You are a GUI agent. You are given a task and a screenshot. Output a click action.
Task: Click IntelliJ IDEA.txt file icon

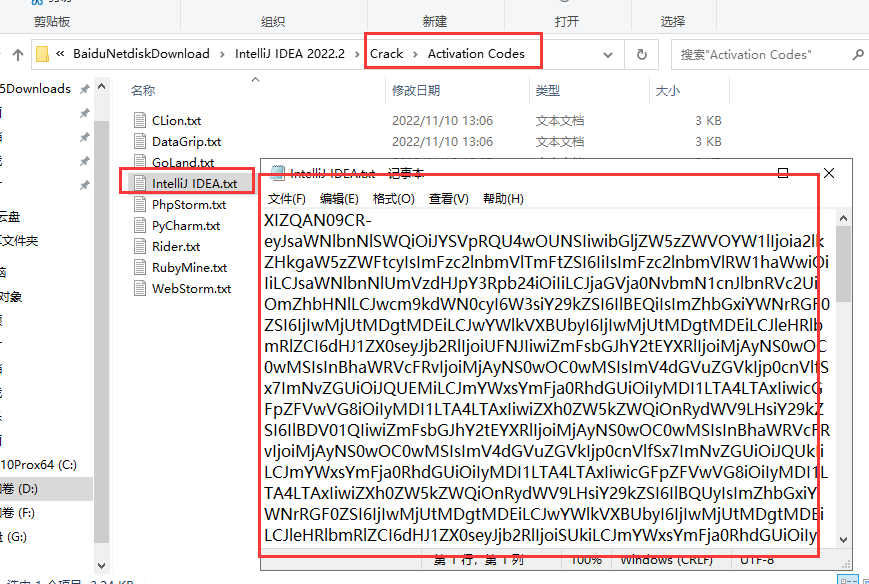click(140, 183)
